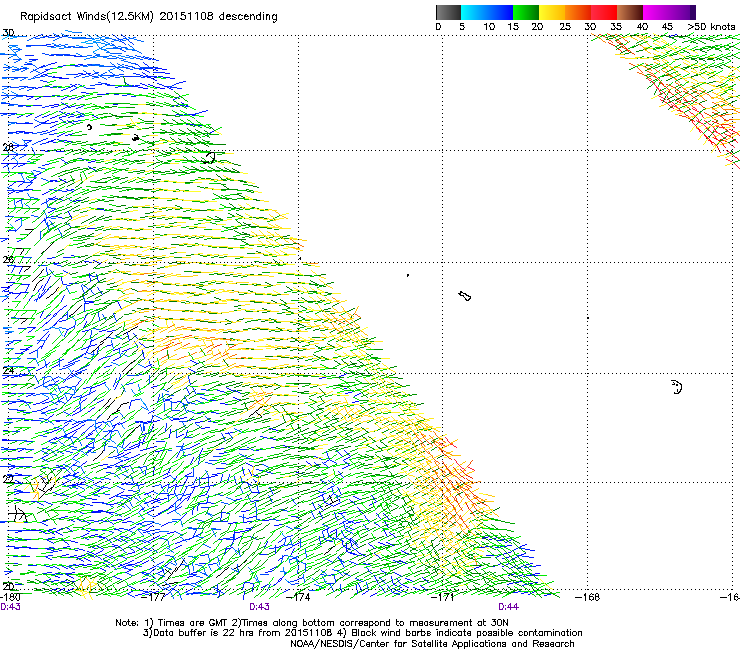
Task: Click the island outline on the 28 latitude line
Action: coord(209,158)
